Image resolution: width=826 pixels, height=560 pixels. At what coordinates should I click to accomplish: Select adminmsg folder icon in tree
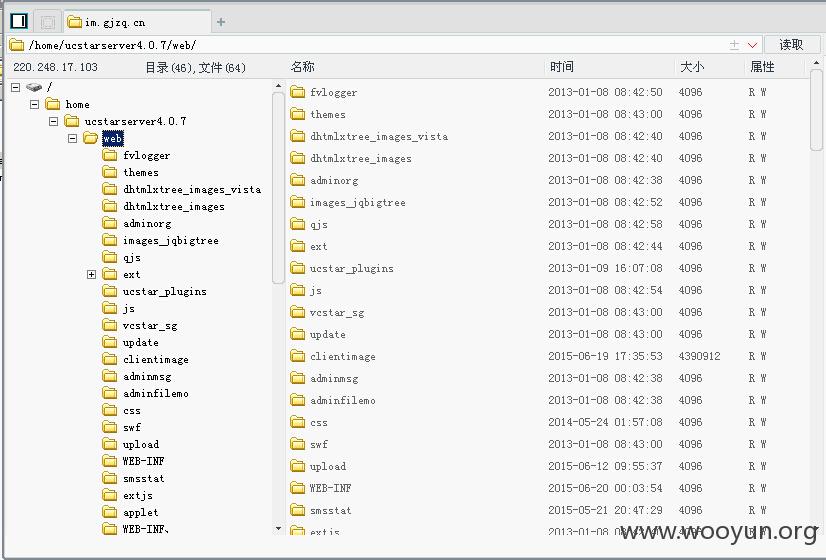tap(110, 376)
